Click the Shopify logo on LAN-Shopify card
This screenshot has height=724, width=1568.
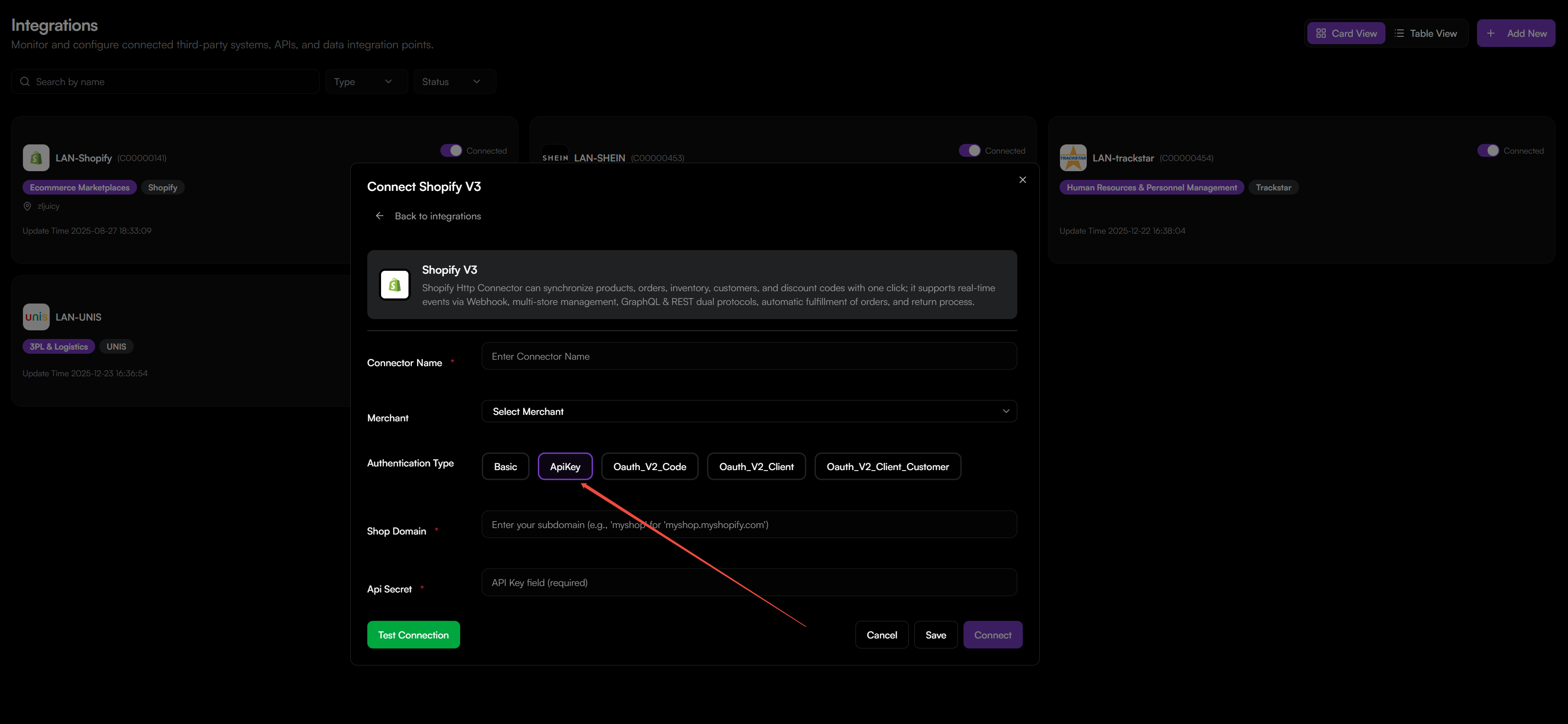click(x=36, y=157)
